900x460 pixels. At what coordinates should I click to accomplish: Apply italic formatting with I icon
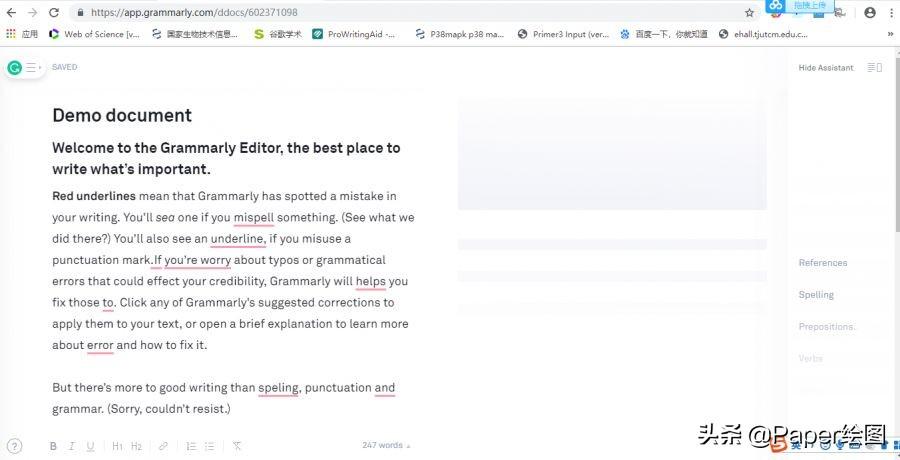coord(72,446)
